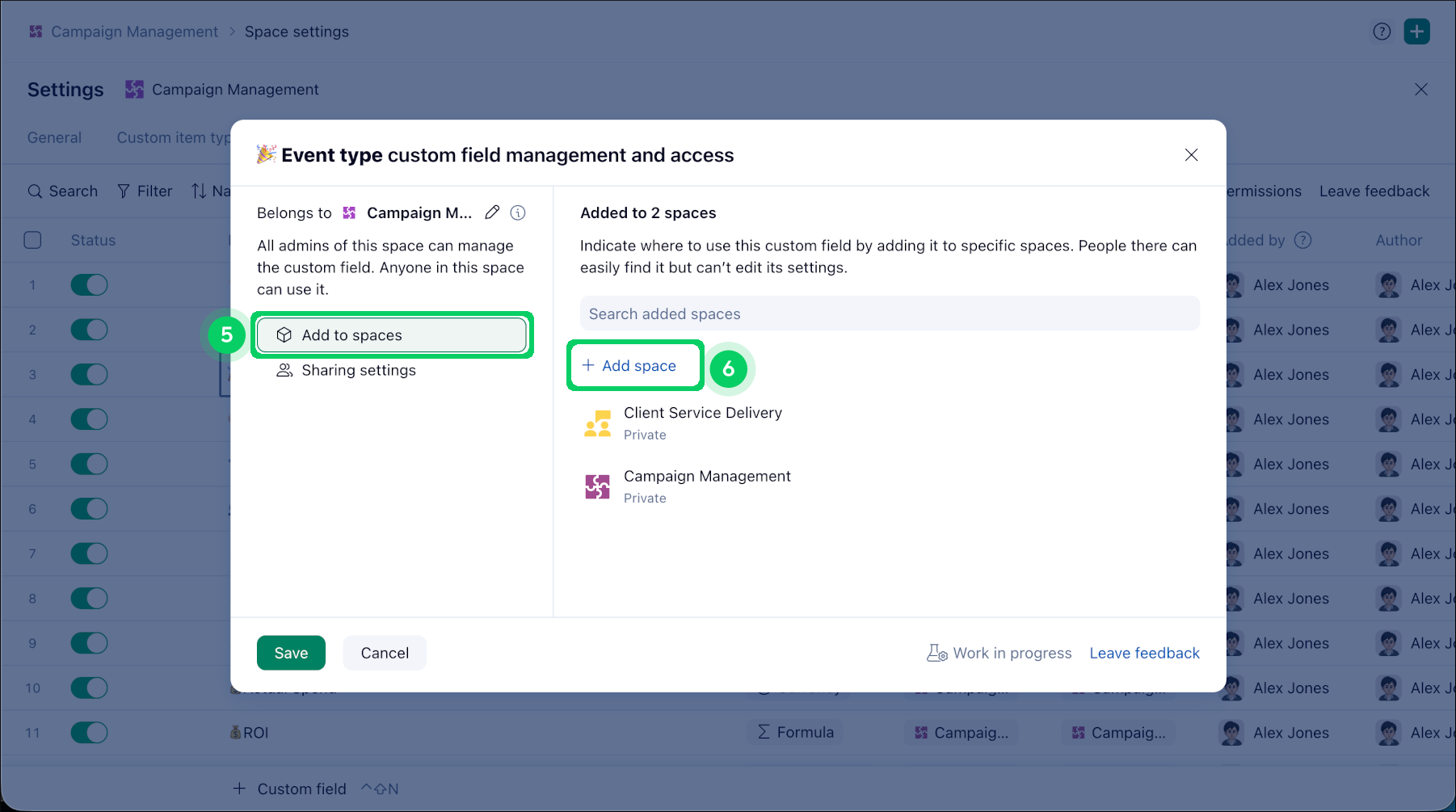Cancel the dialog changes
1456x812 pixels.
385,653
